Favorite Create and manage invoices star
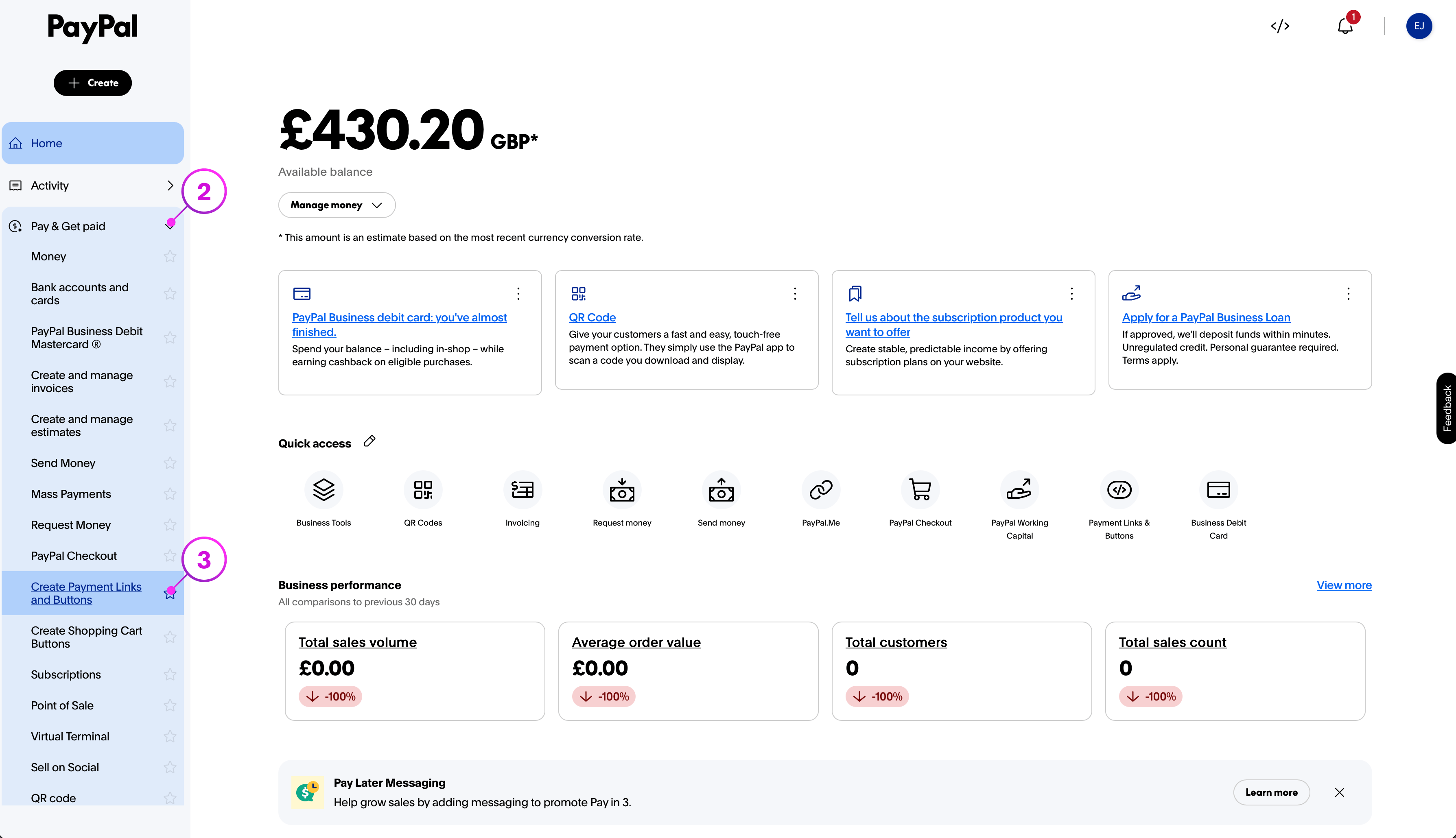This screenshot has height=838, width=1456. [170, 381]
